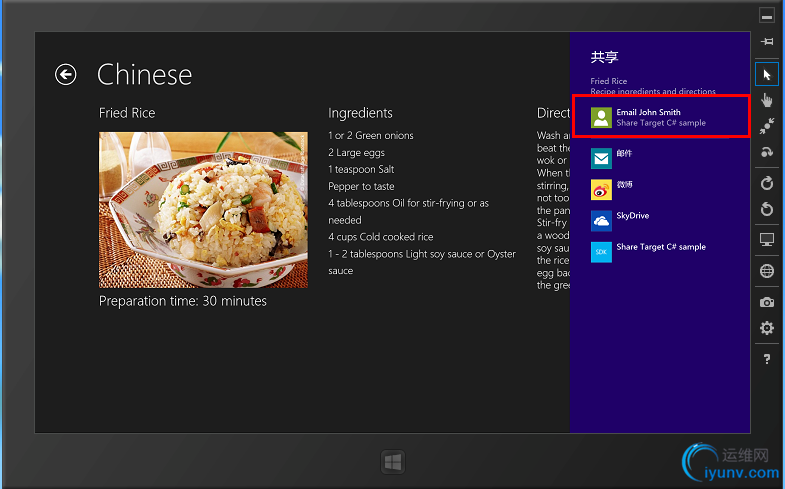
Task: Click 'Pepper to taste' ingredient
Action: [361, 187]
